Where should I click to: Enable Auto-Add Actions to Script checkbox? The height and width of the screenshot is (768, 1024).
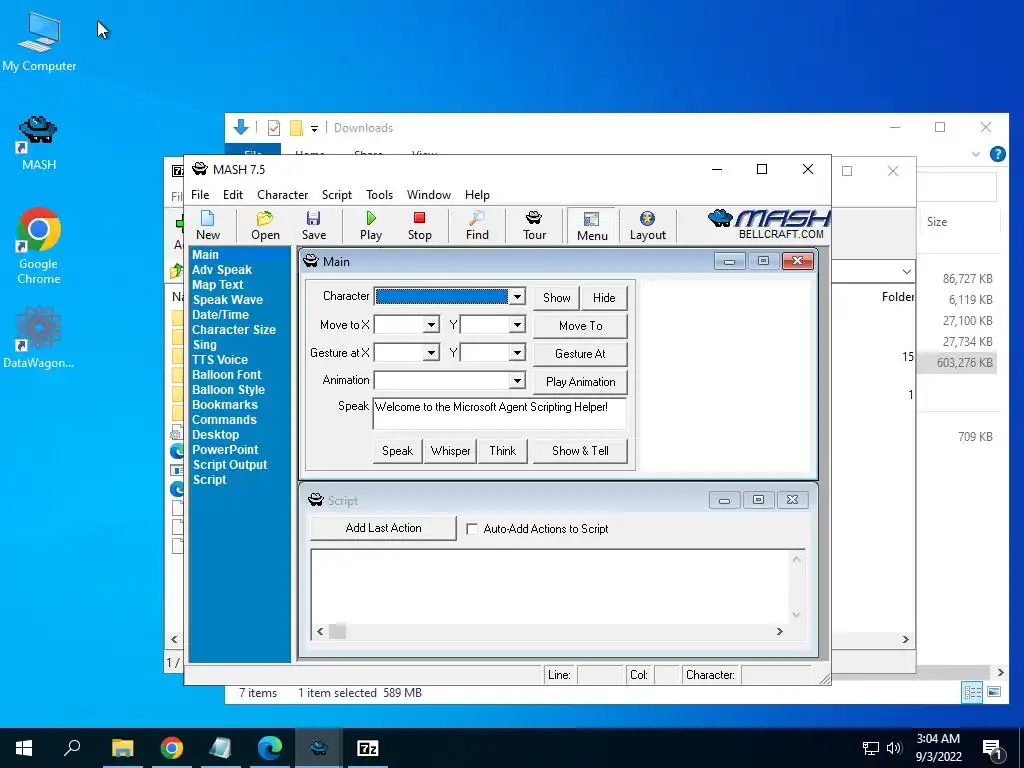pos(472,529)
